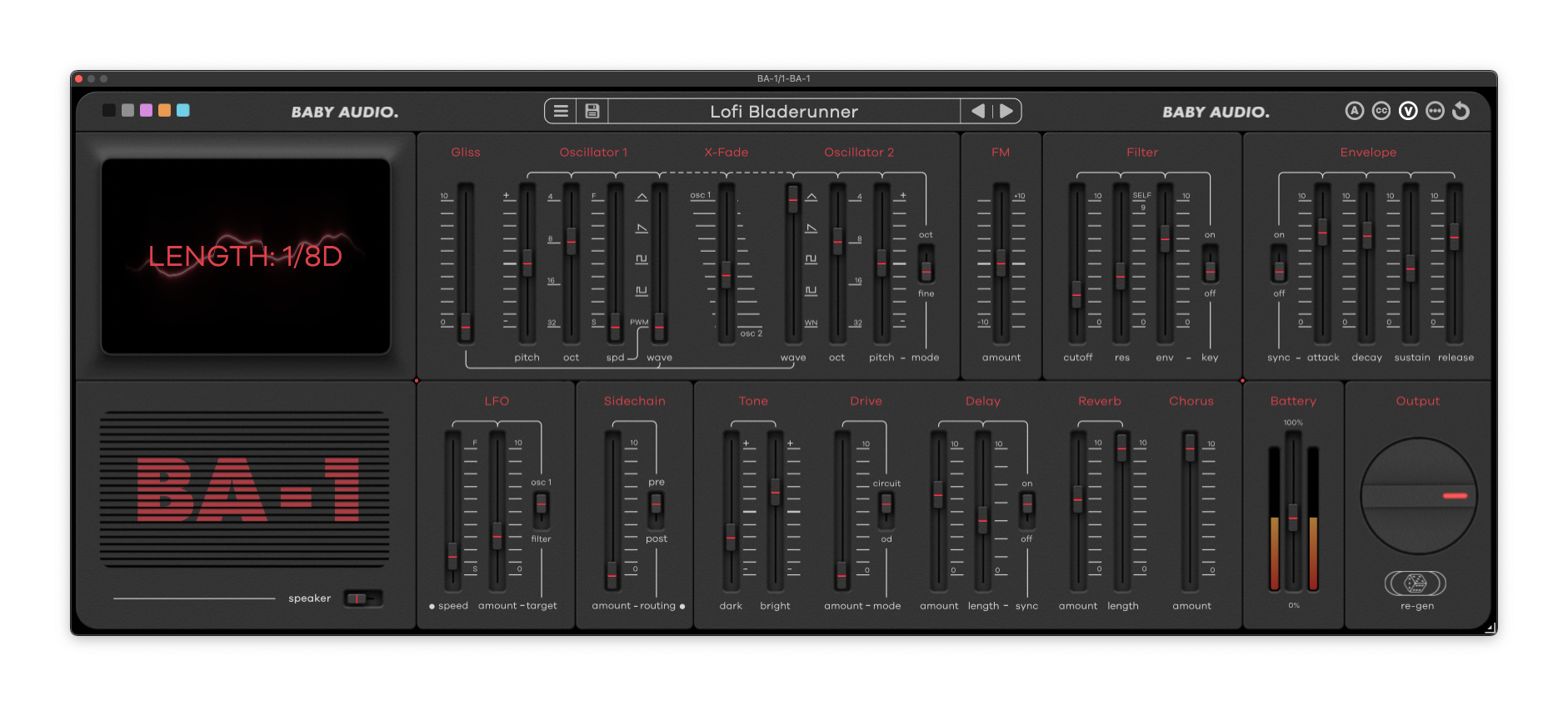Click the circled CC icon
1568x706 pixels.
pyautogui.click(x=1381, y=111)
